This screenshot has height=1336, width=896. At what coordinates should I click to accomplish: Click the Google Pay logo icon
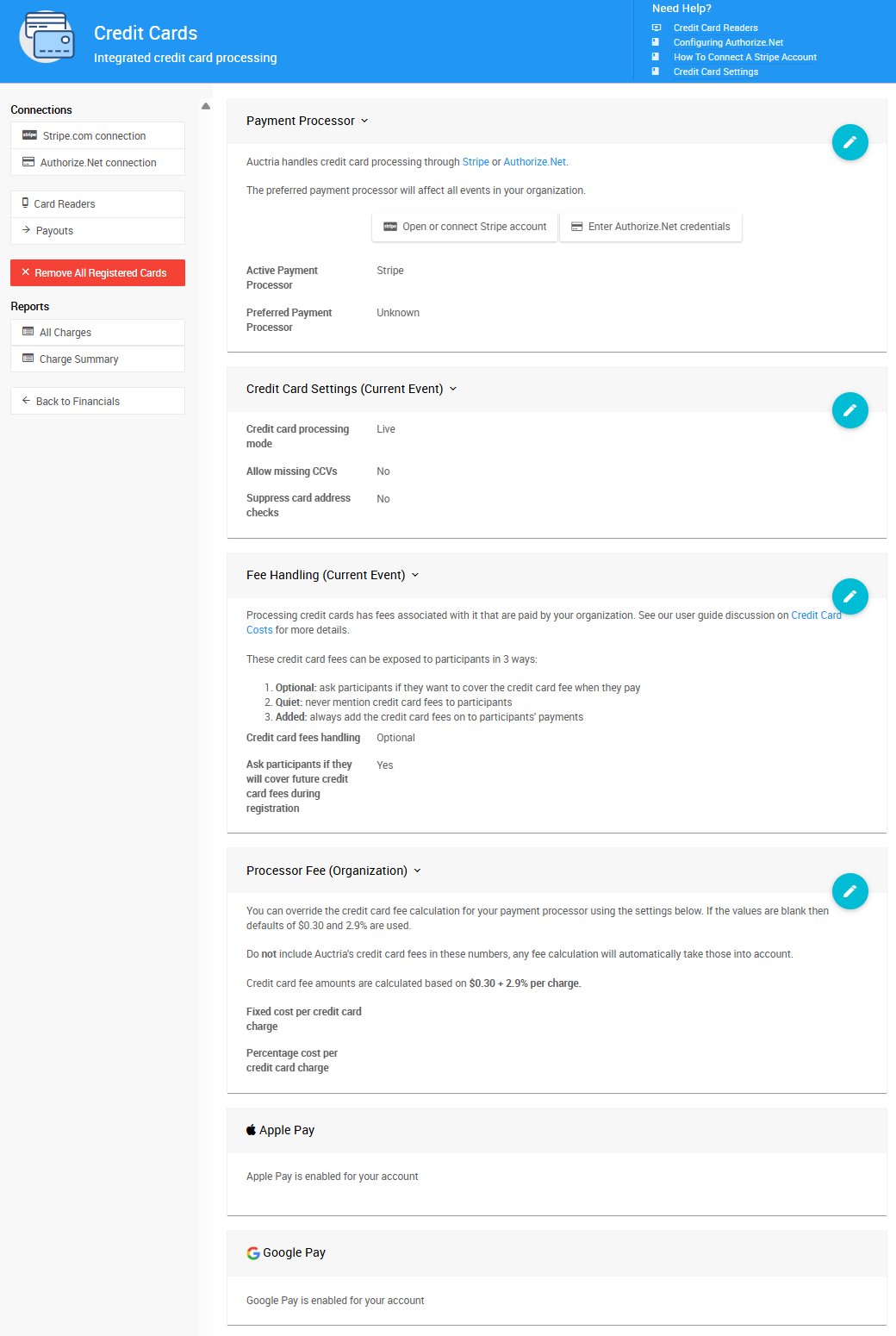point(252,1252)
